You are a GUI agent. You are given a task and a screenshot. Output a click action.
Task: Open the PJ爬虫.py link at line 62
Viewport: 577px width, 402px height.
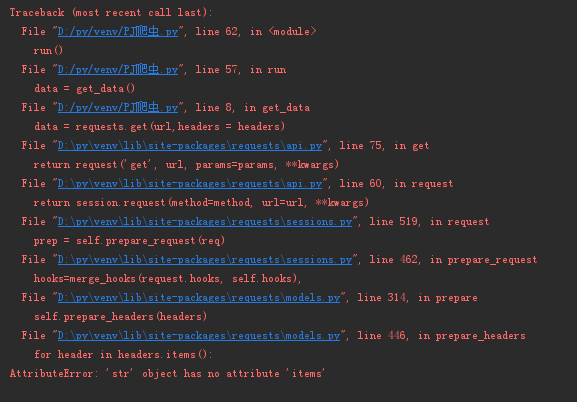[x=118, y=32]
